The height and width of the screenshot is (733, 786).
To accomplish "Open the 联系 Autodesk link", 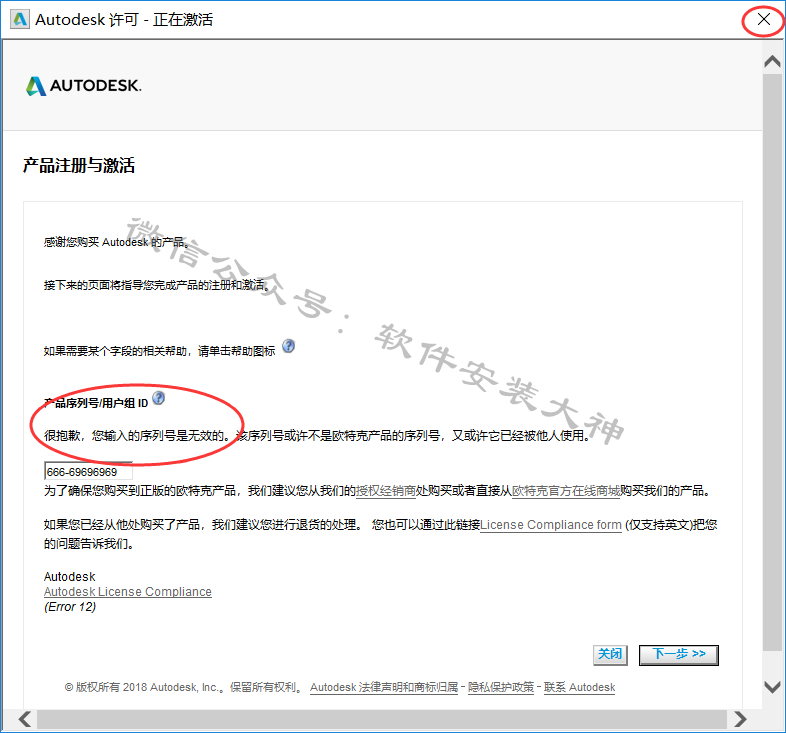I will tap(579, 687).
